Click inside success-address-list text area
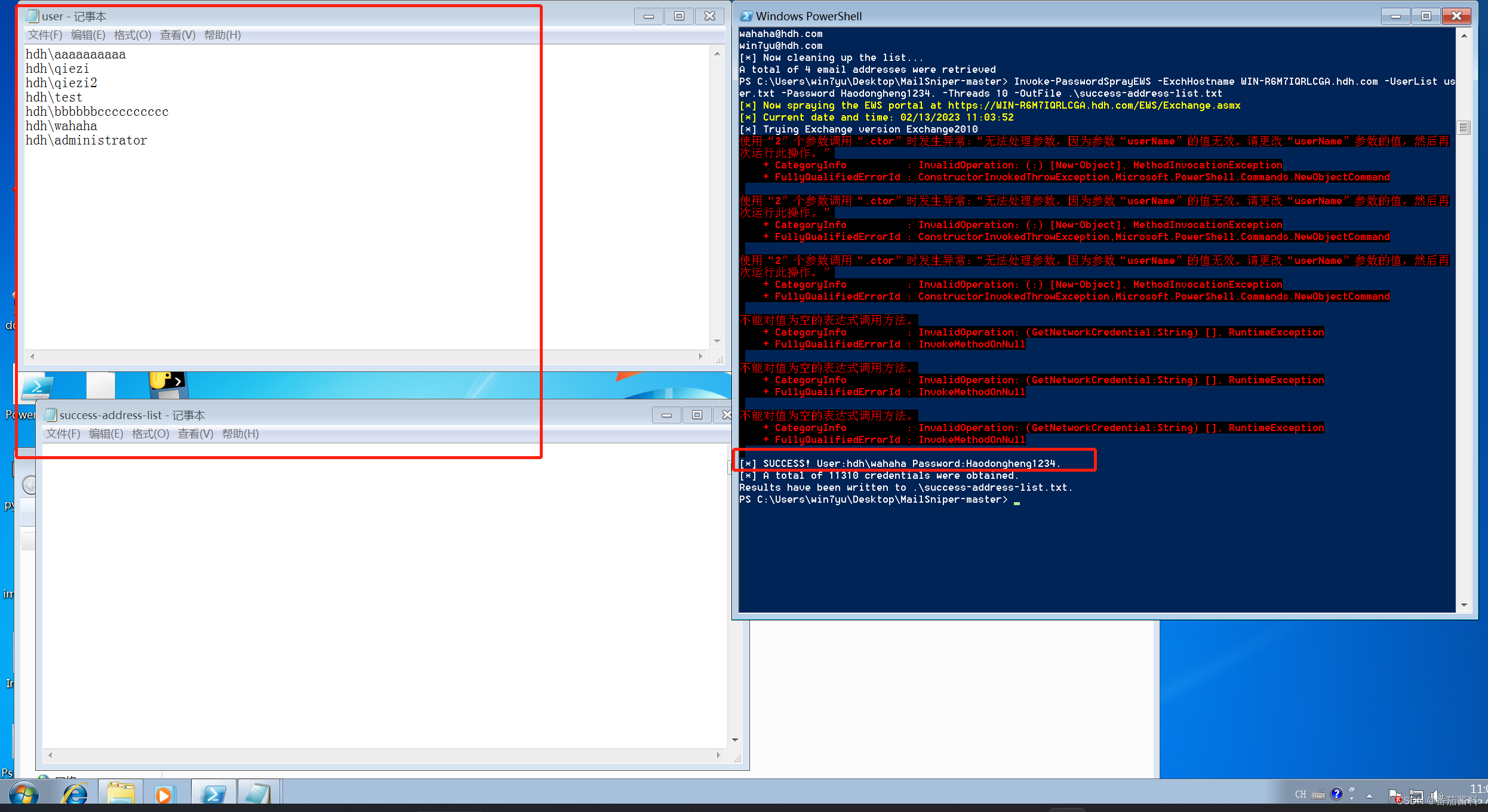The height and width of the screenshot is (812, 1488). point(382,597)
